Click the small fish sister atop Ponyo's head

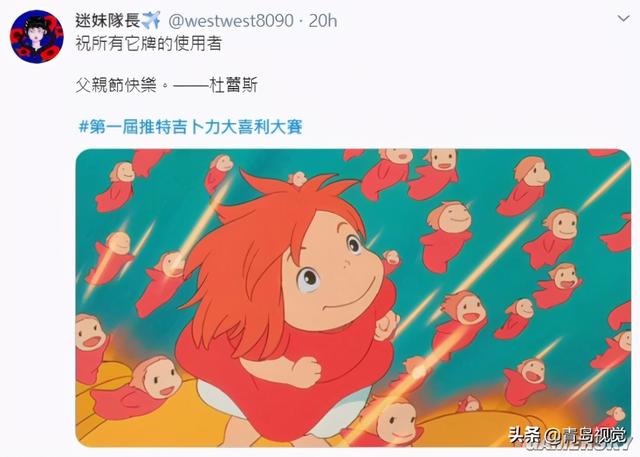pos(298,179)
